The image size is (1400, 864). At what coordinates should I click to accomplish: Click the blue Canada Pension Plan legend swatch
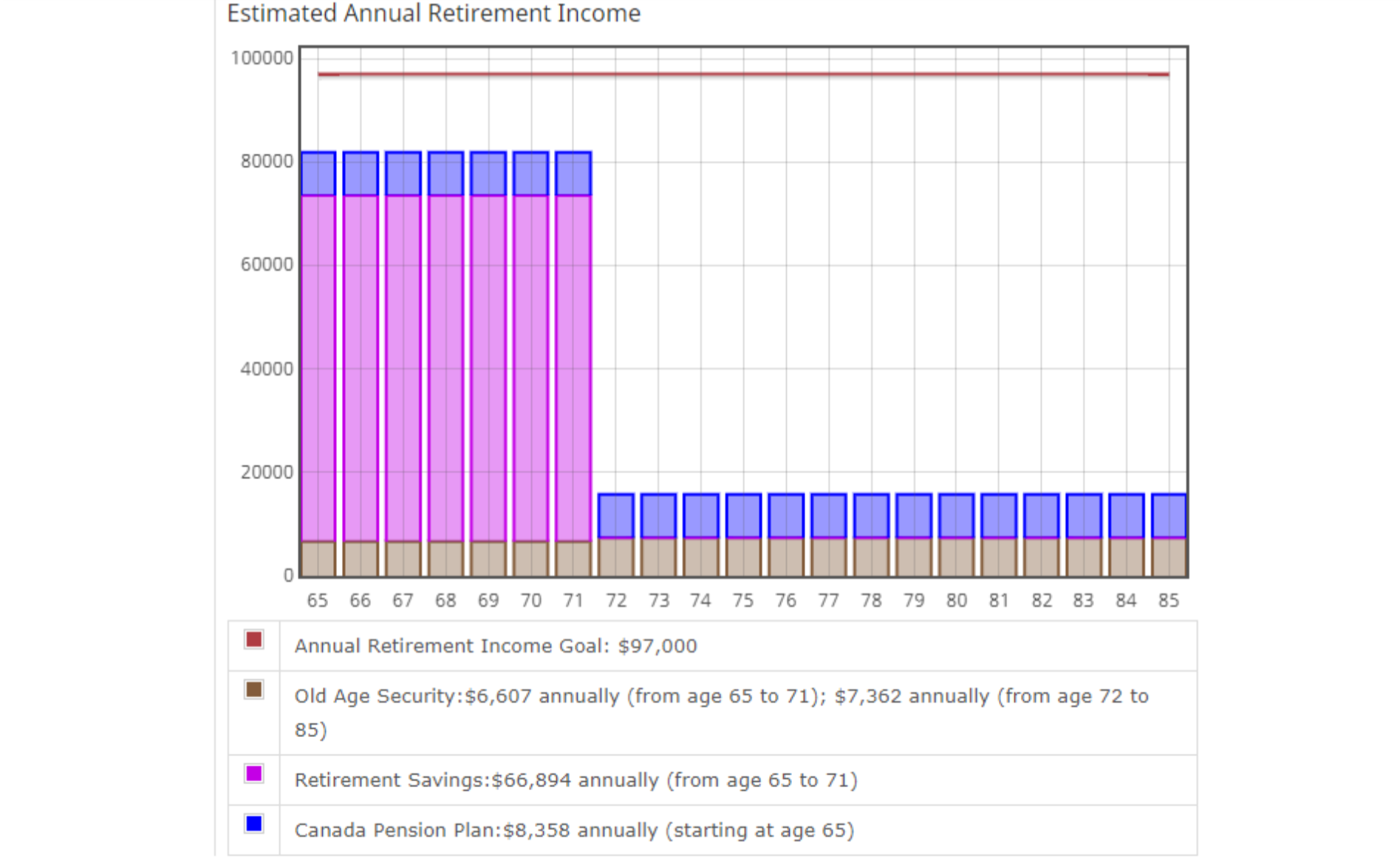click(x=253, y=823)
